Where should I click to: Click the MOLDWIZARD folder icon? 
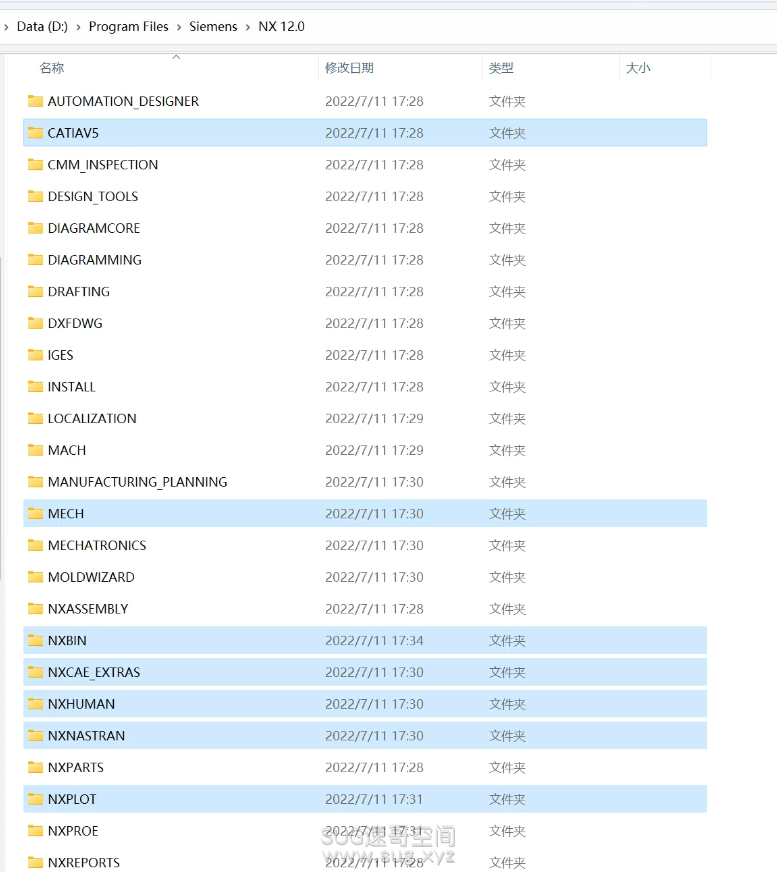(36, 577)
